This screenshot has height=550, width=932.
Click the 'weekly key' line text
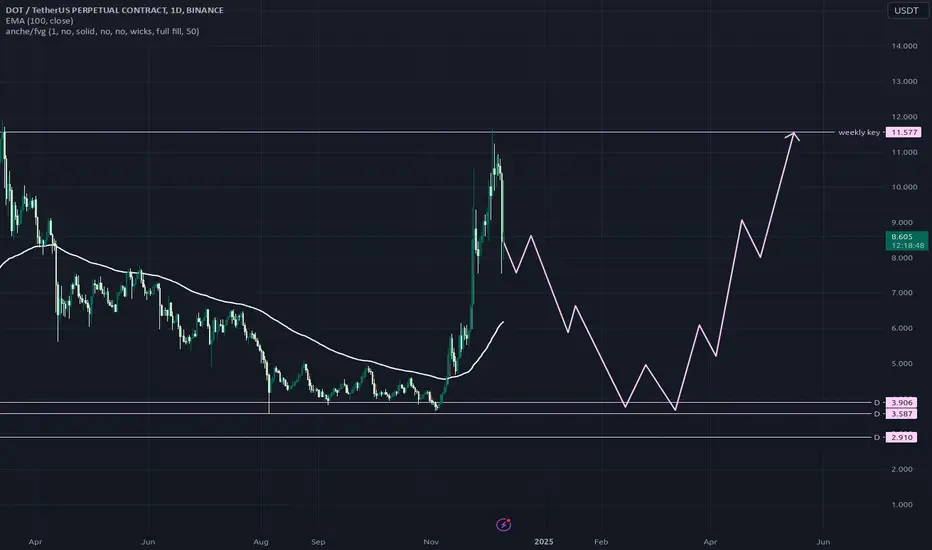(859, 133)
